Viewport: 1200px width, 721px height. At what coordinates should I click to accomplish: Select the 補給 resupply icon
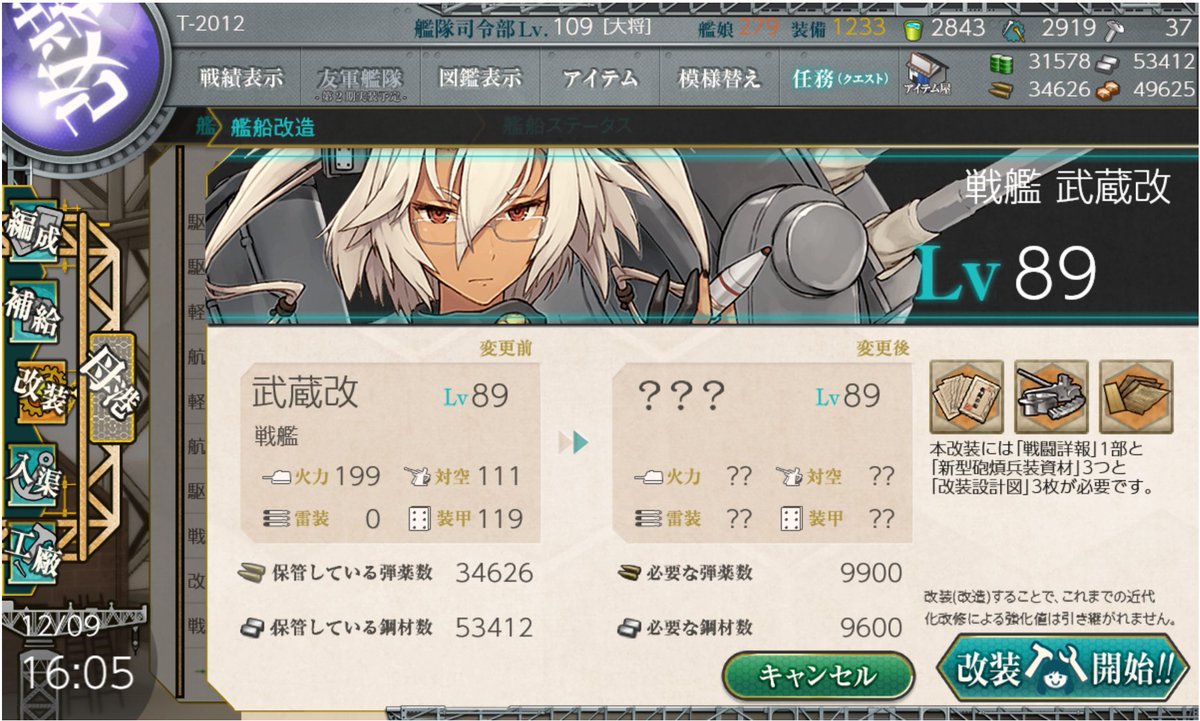point(32,310)
